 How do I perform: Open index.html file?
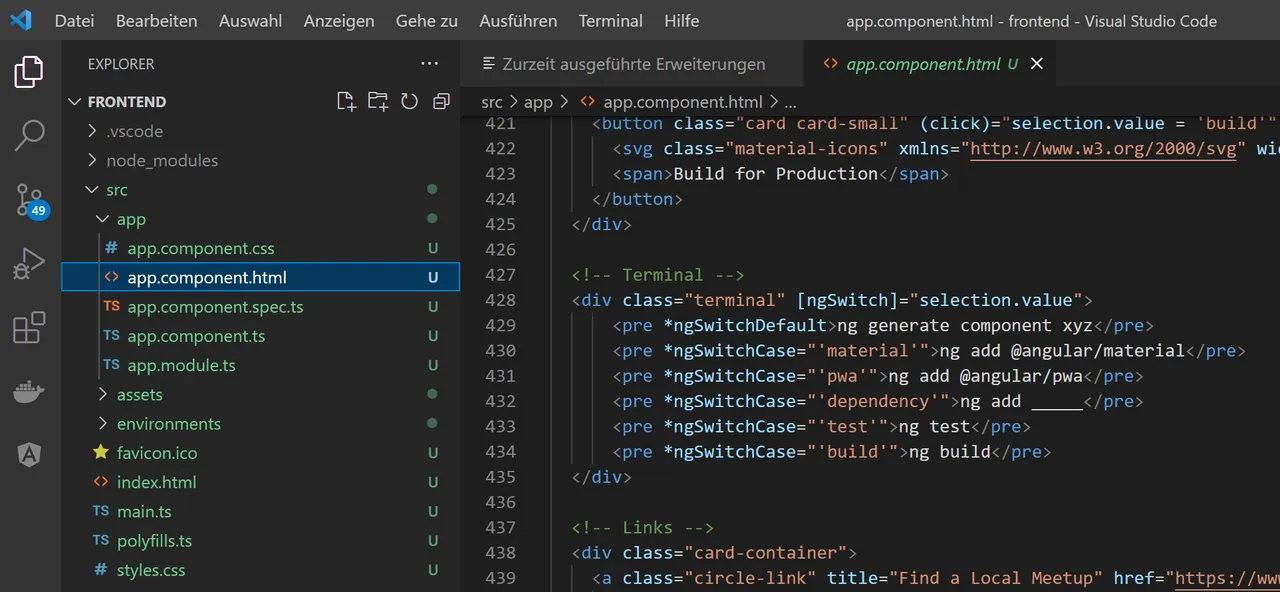(156, 482)
